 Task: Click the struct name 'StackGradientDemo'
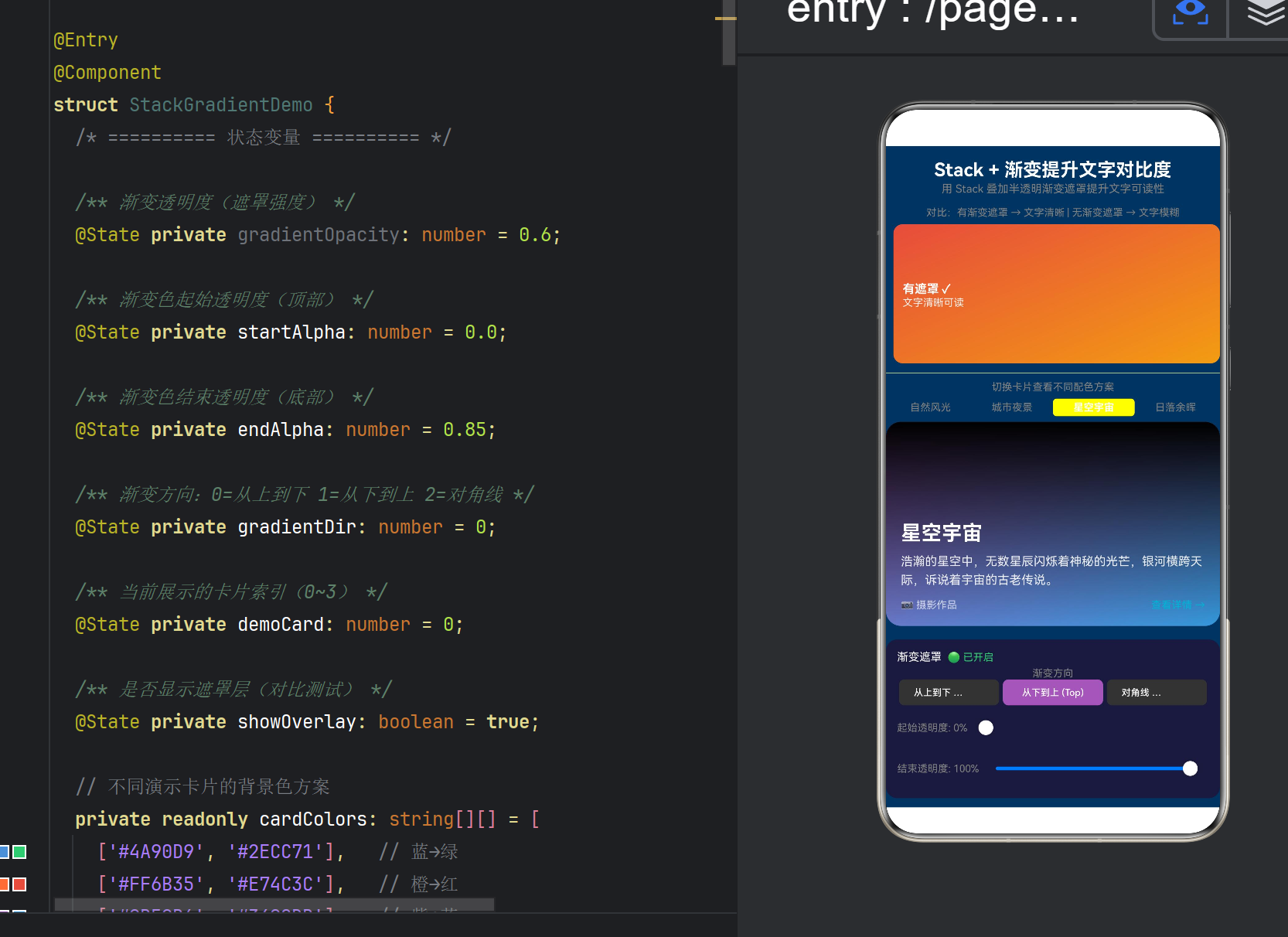pyautogui.click(x=221, y=105)
